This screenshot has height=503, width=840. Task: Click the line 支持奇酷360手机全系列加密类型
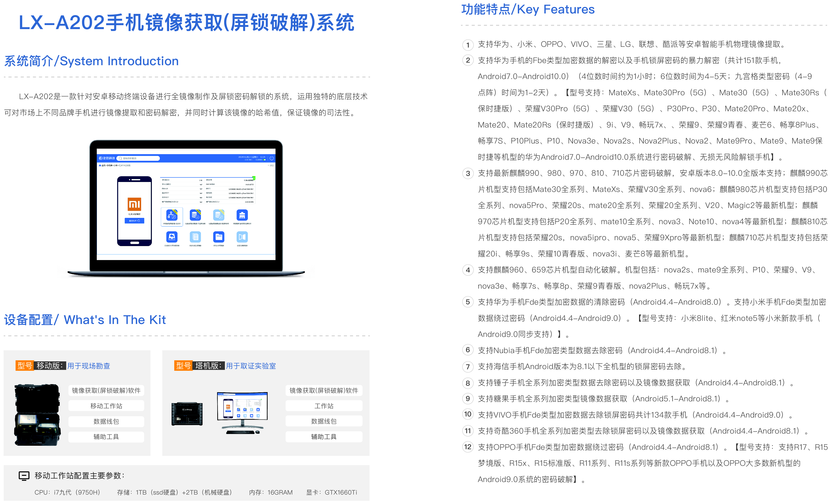[x=643, y=431]
